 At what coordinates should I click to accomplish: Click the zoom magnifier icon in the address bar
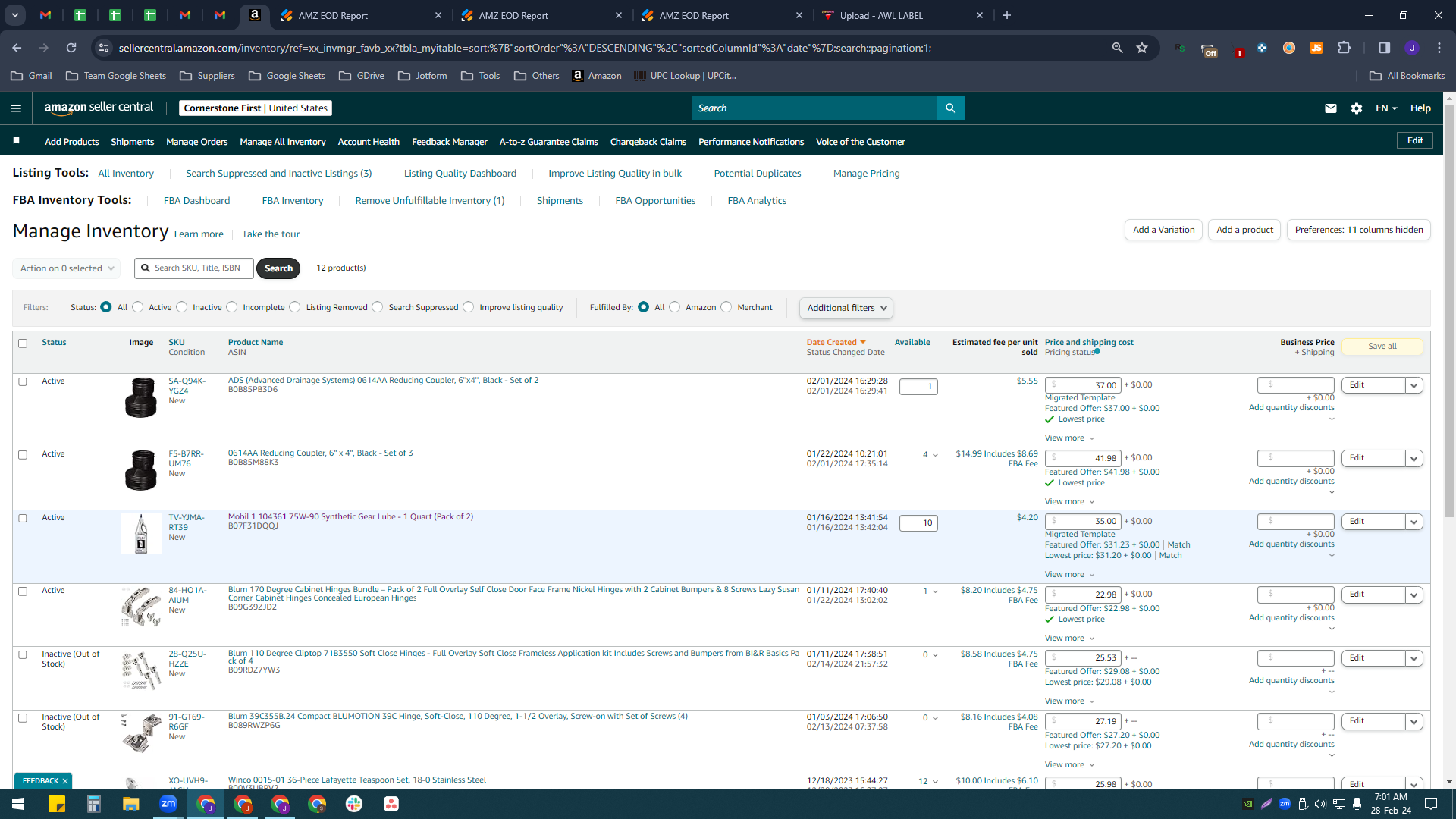(x=1117, y=48)
